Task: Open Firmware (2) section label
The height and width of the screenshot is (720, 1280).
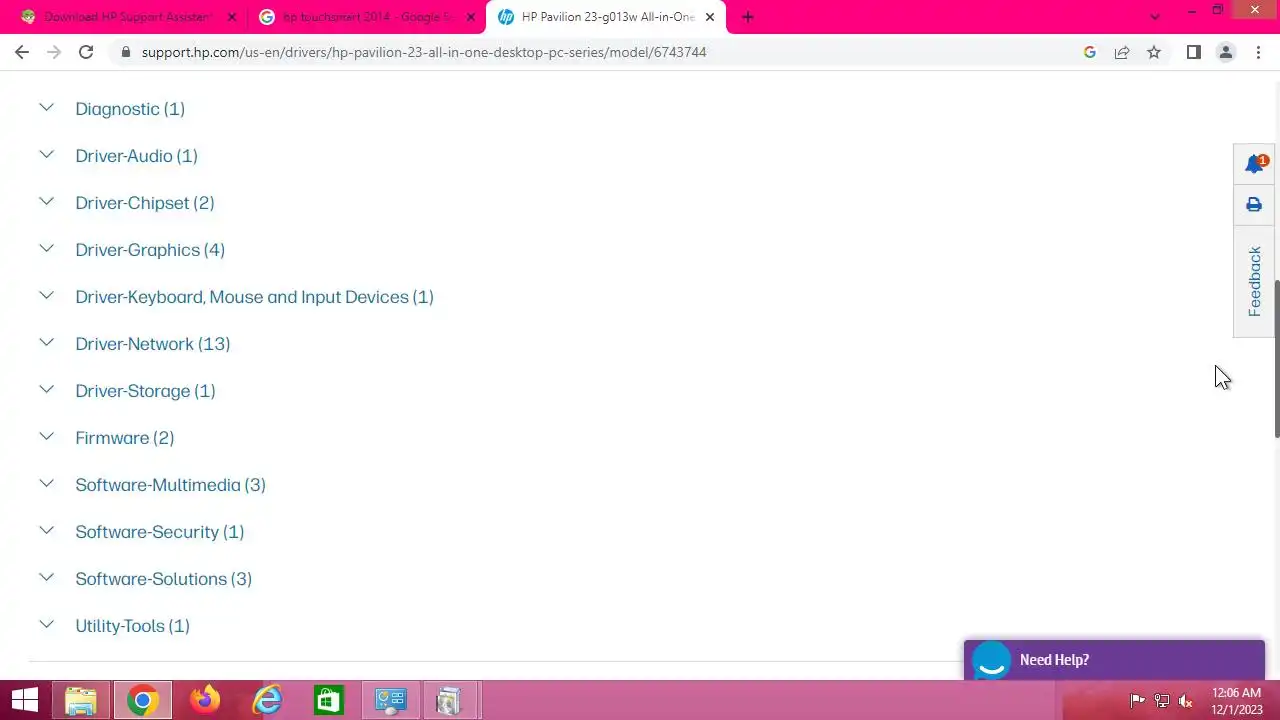Action: click(125, 438)
